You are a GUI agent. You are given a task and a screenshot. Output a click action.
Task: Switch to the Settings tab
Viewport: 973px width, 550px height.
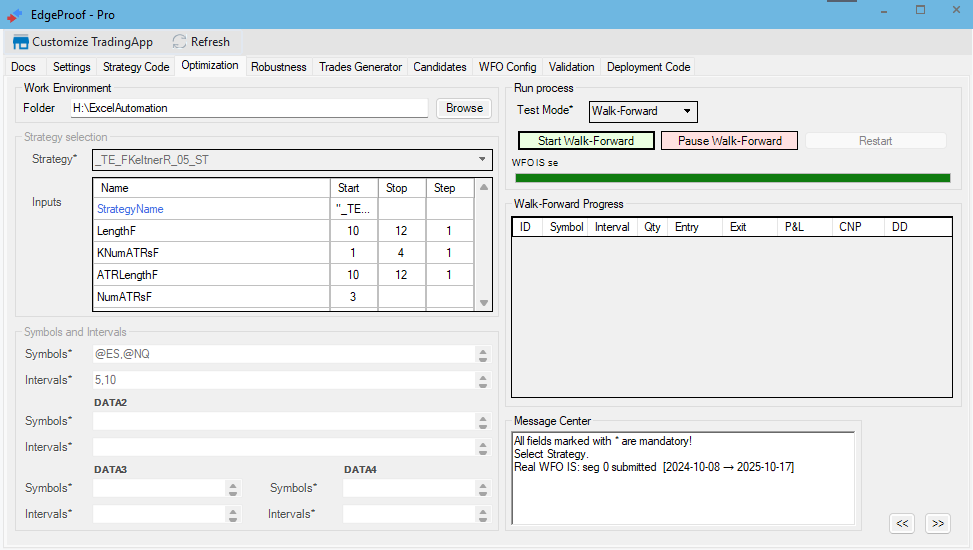click(x=71, y=67)
